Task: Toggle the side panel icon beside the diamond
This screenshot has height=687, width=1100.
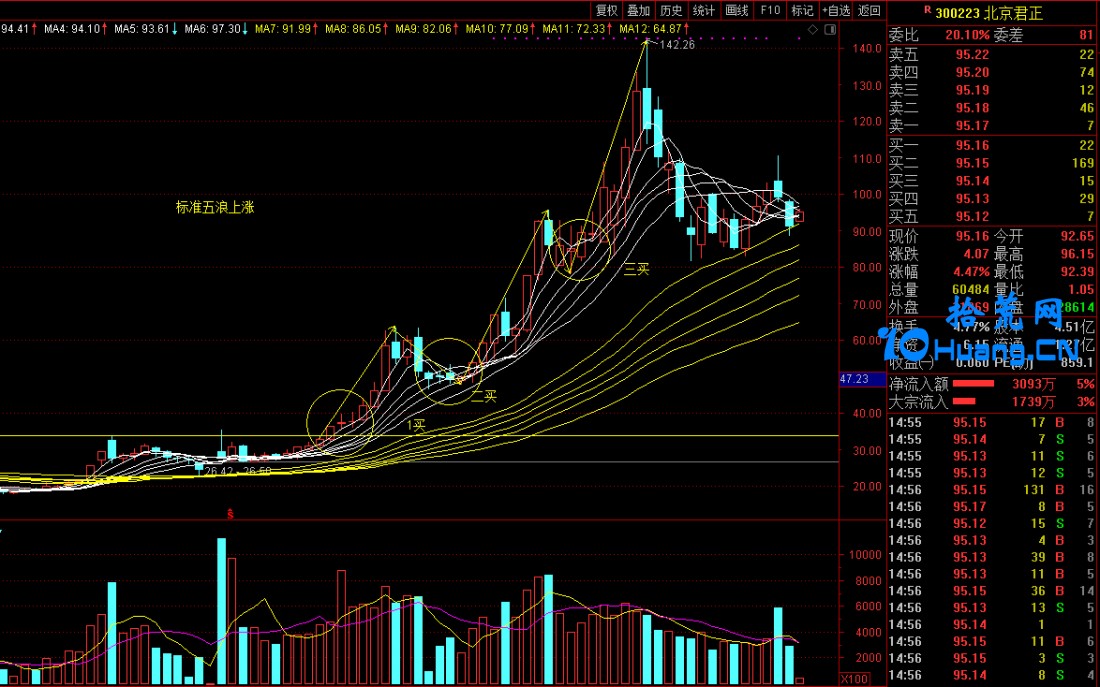Action: click(x=830, y=29)
